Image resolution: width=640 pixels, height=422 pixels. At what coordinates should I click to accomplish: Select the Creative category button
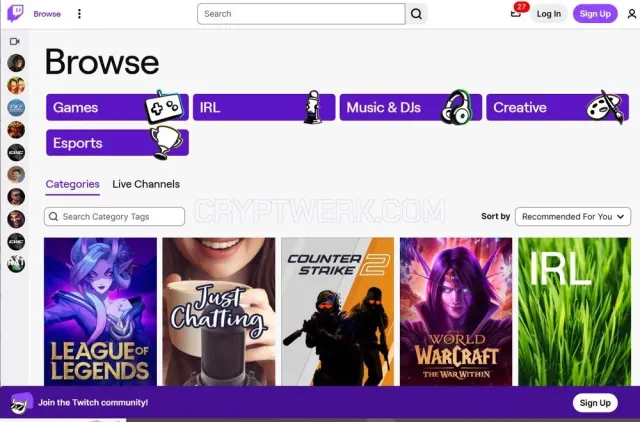558,107
